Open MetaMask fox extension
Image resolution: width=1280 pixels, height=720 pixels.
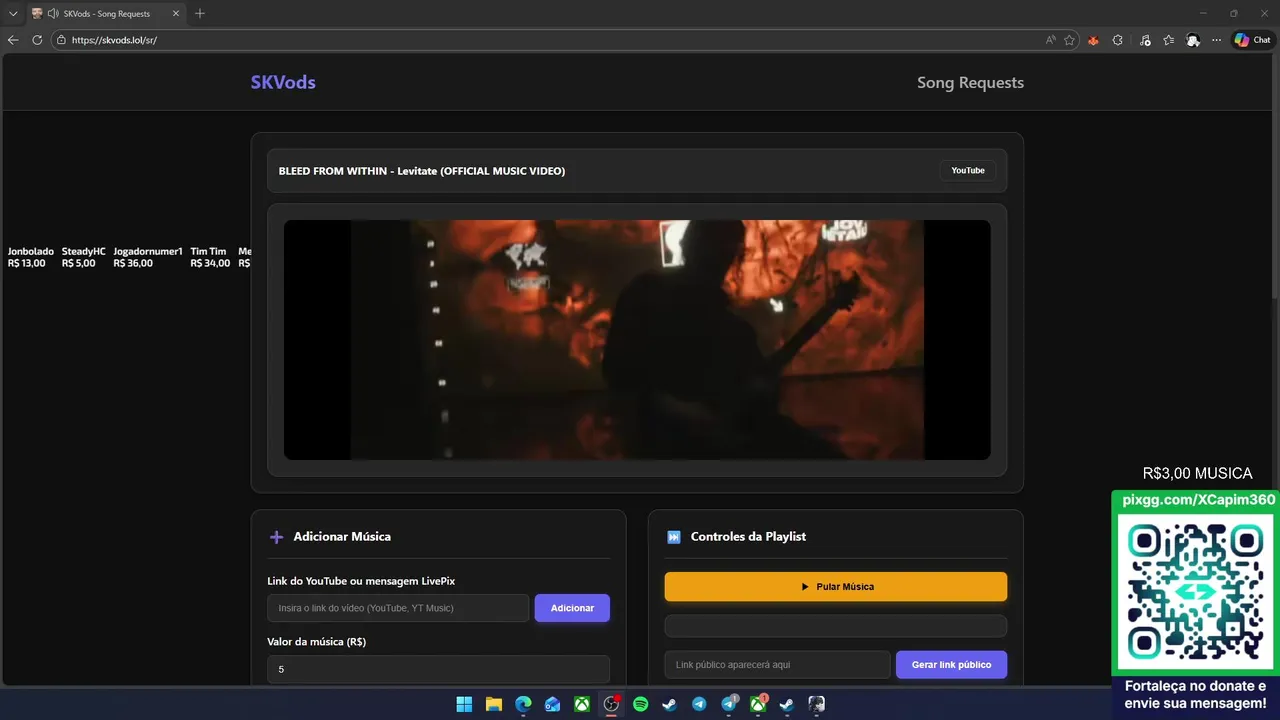pyautogui.click(x=1093, y=40)
